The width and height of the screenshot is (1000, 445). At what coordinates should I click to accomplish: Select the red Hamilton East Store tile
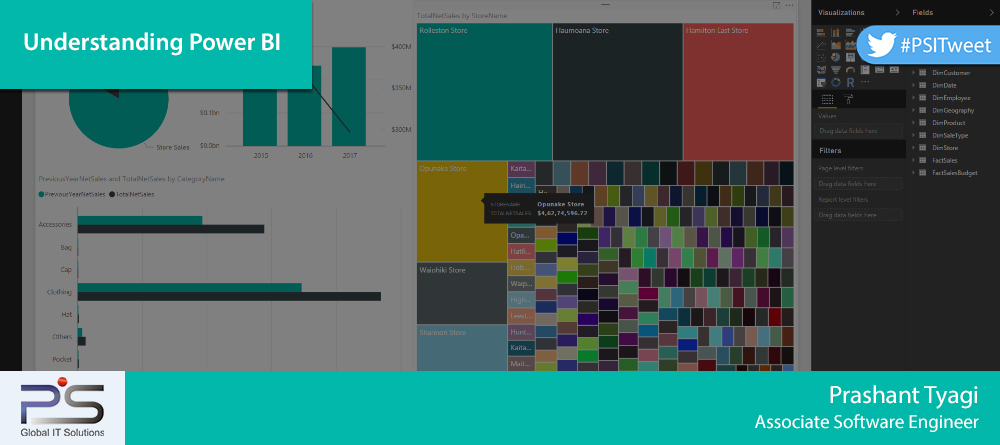point(738,92)
